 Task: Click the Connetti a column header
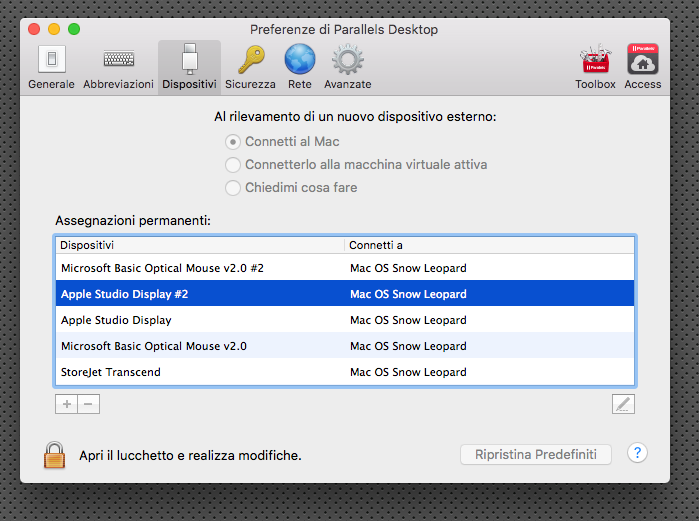tap(489, 245)
